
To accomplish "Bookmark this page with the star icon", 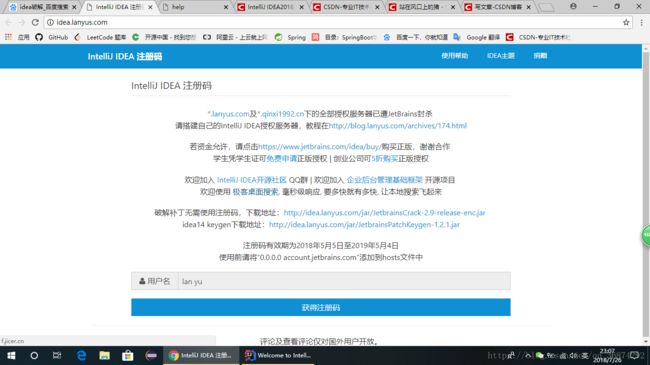I will pyautogui.click(x=626, y=22).
